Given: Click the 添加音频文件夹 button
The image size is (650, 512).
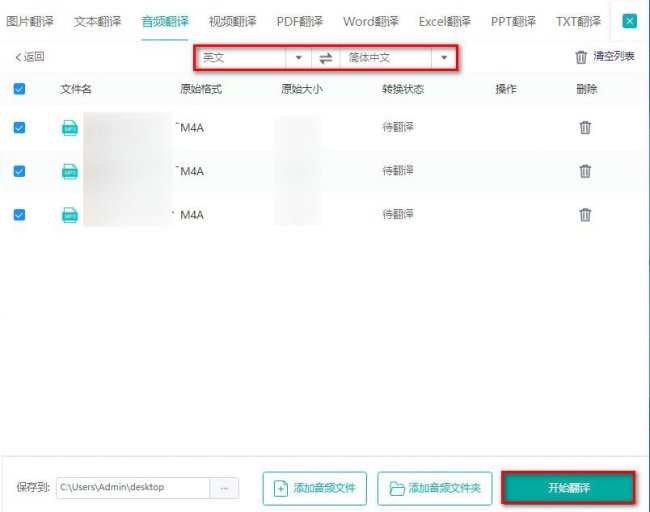Looking at the screenshot, I should tap(435, 488).
